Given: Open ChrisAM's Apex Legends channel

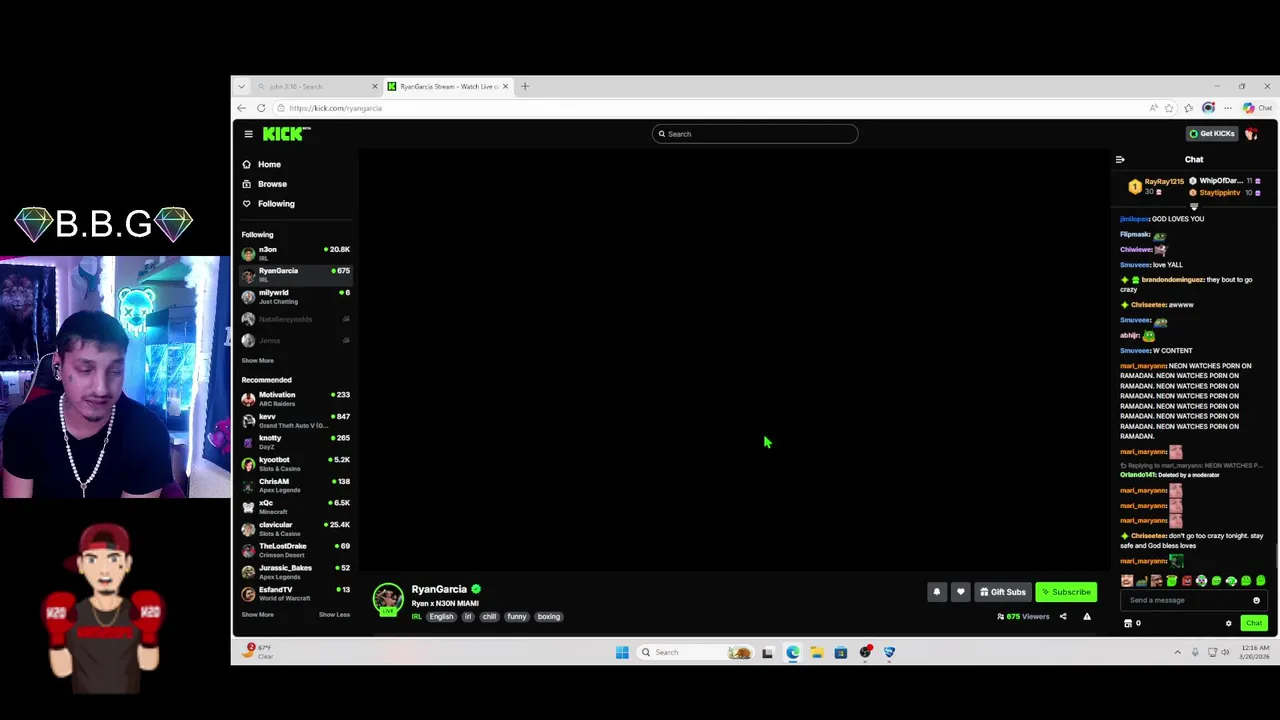Looking at the screenshot, I should point(296,486).
